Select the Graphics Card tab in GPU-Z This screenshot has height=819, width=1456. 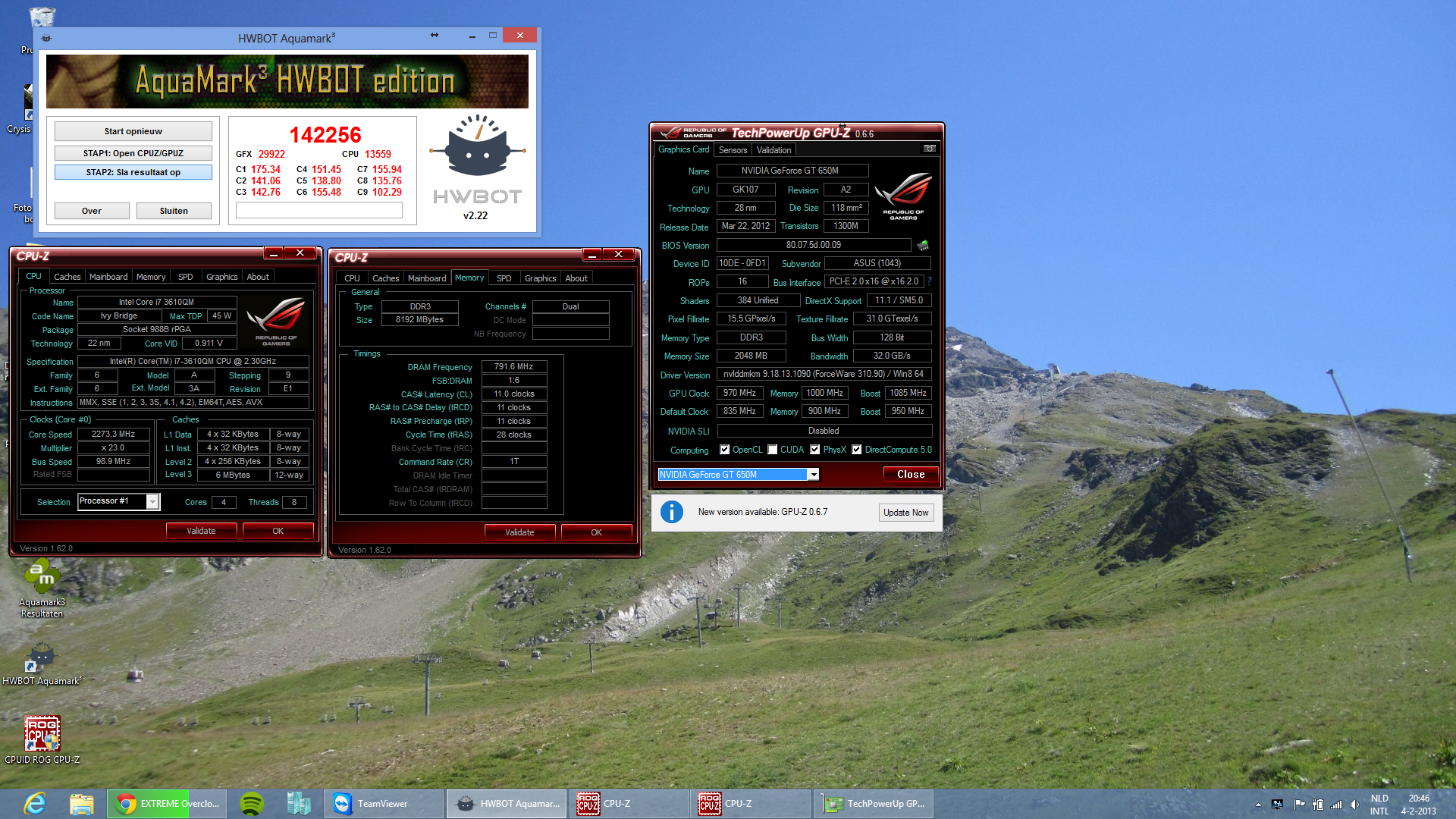click(683, 149)
